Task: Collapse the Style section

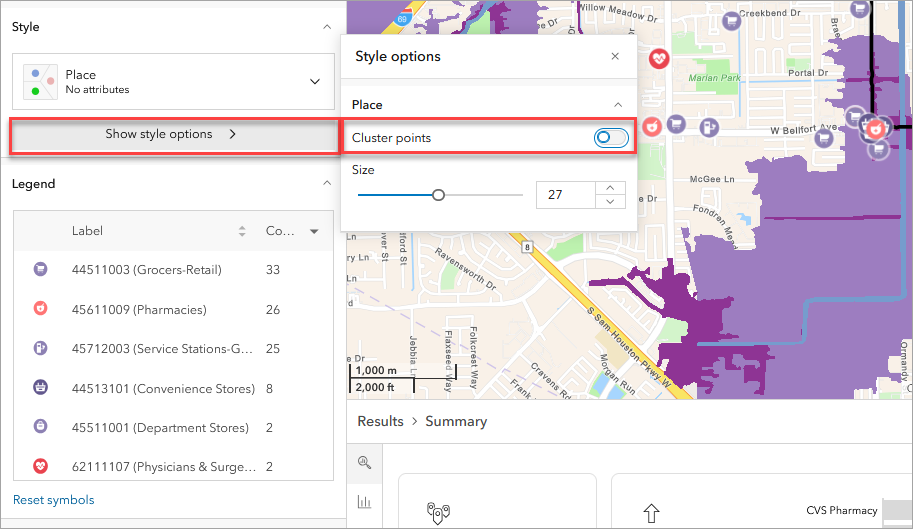Action: tap(327, 28)
